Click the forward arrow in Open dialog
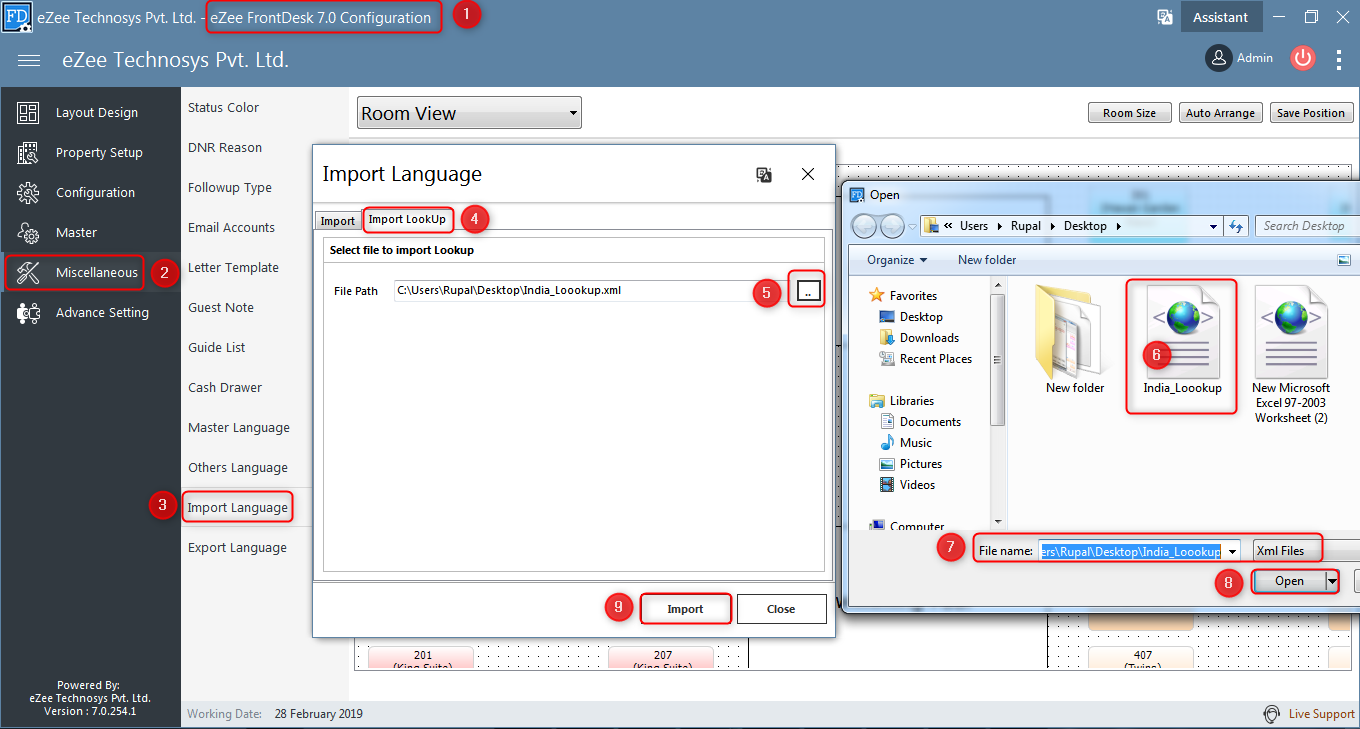Viewport: 1360px width, 729px height. point(892,226)
